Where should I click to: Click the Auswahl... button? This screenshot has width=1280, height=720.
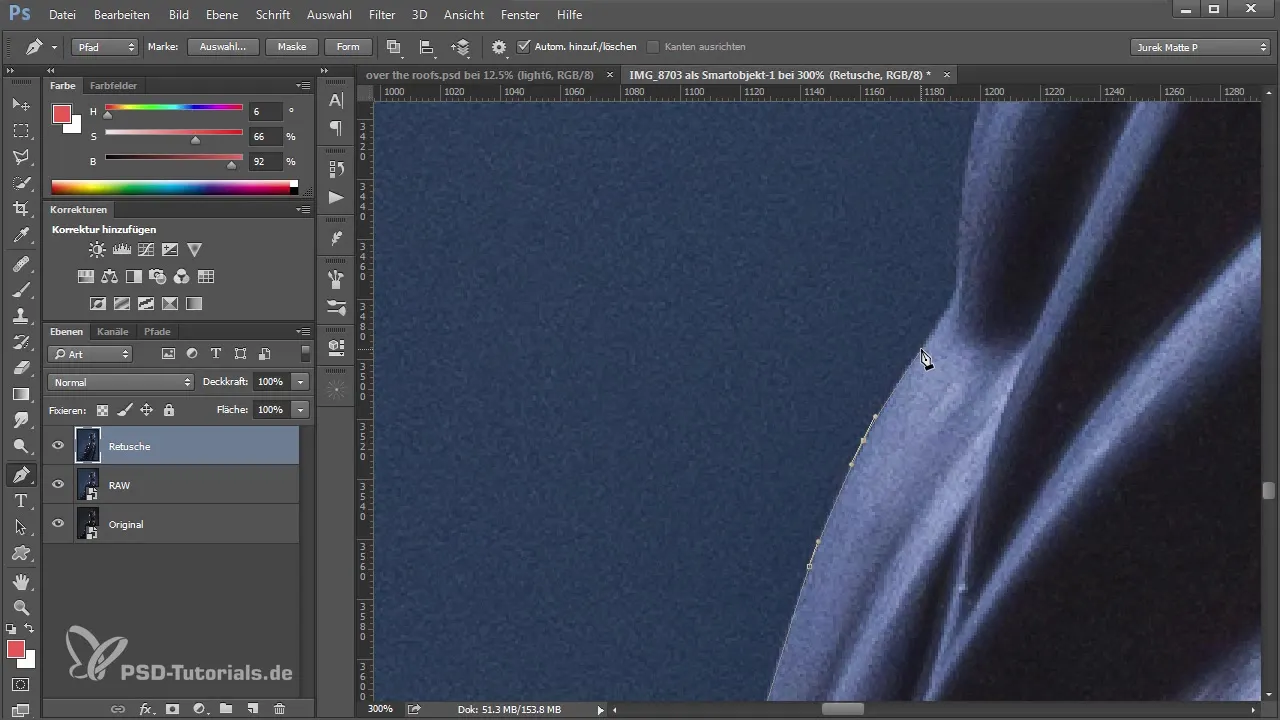(223, 47)
